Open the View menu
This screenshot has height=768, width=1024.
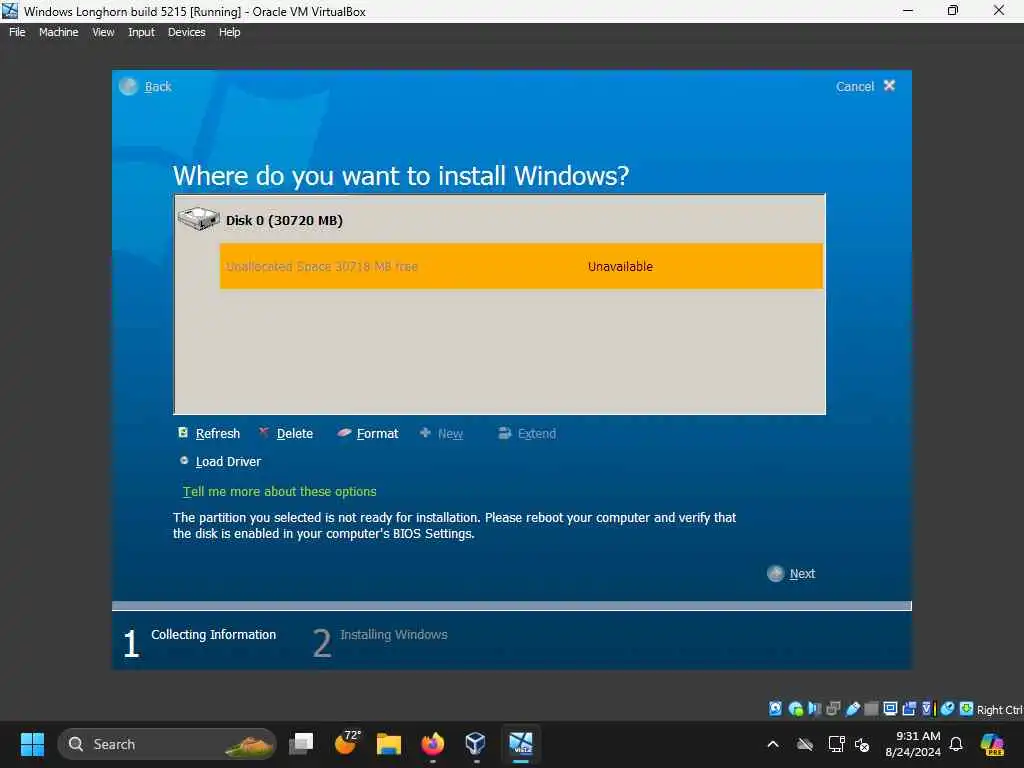click(x=103, y=32)
